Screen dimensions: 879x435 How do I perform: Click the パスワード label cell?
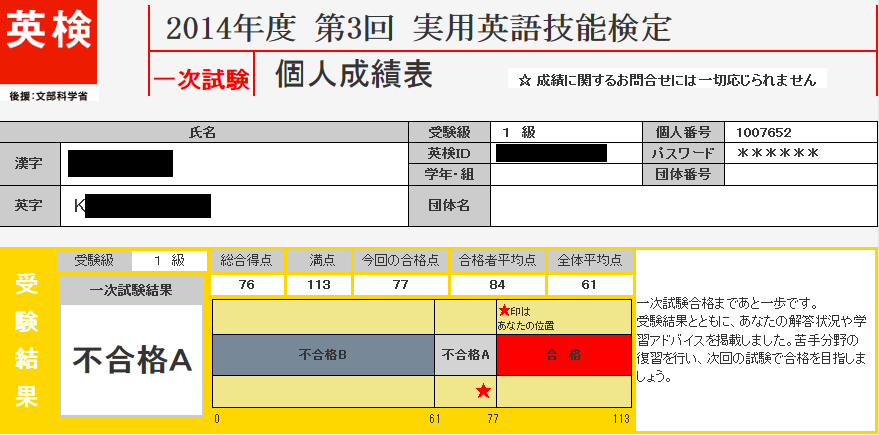pos(683,153)
